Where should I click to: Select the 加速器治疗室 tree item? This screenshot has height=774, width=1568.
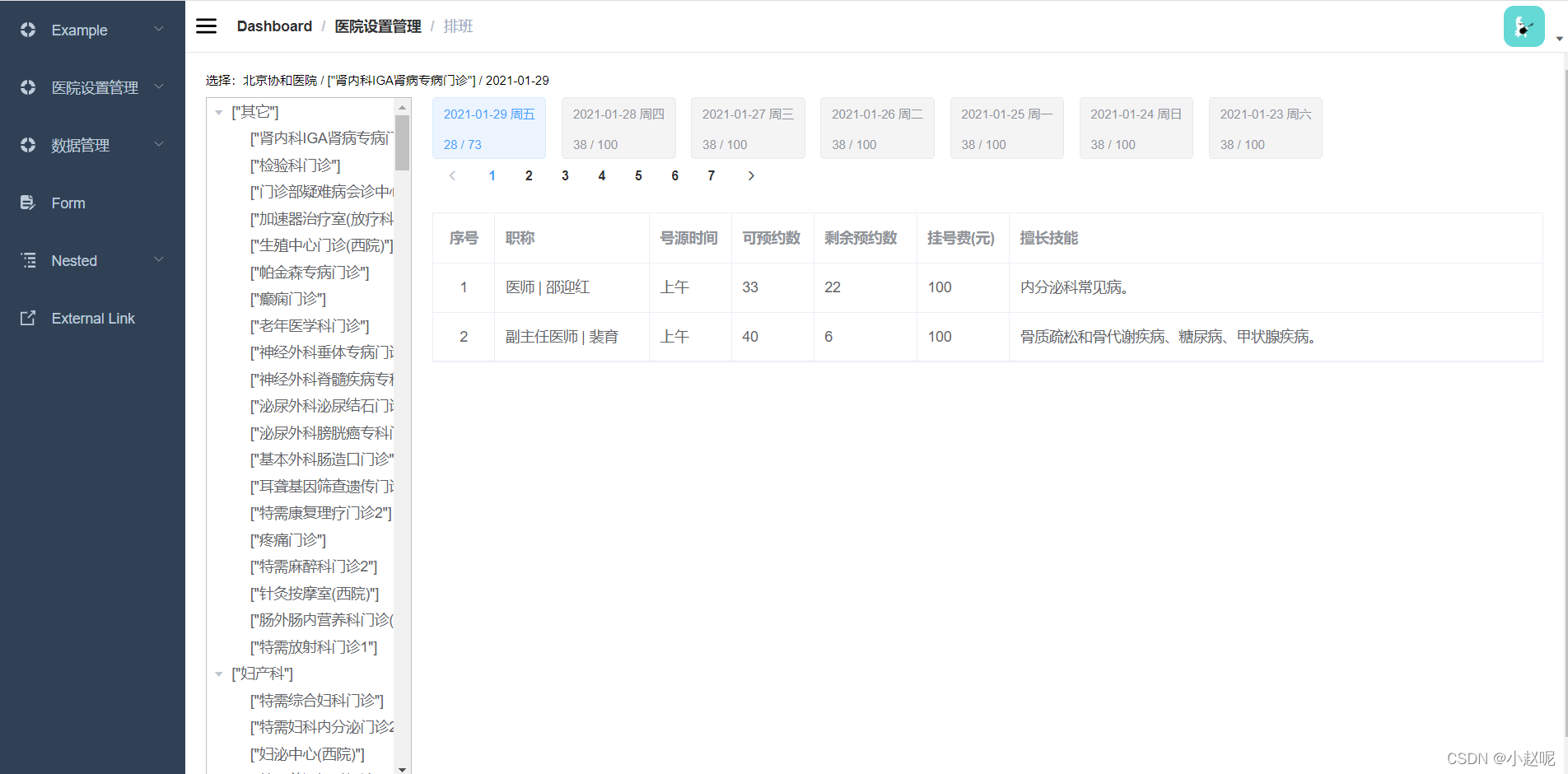click(322, 219)
